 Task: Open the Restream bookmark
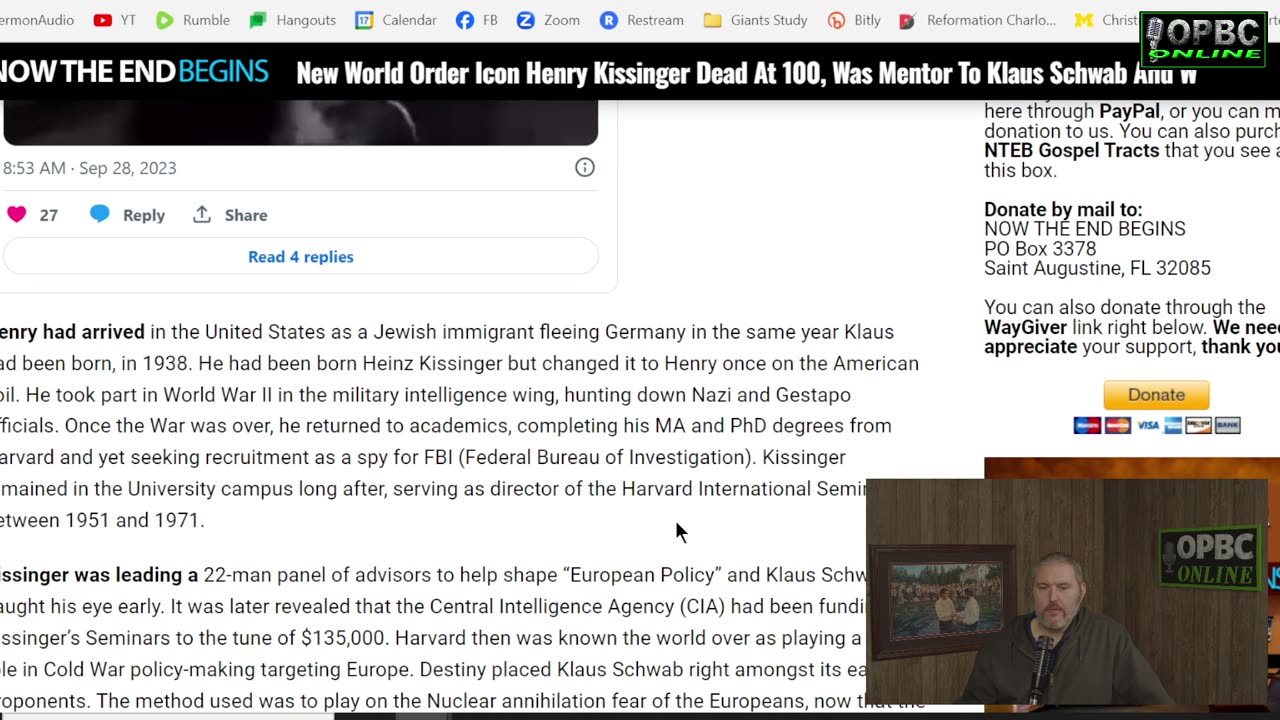(x=641, y=20)
